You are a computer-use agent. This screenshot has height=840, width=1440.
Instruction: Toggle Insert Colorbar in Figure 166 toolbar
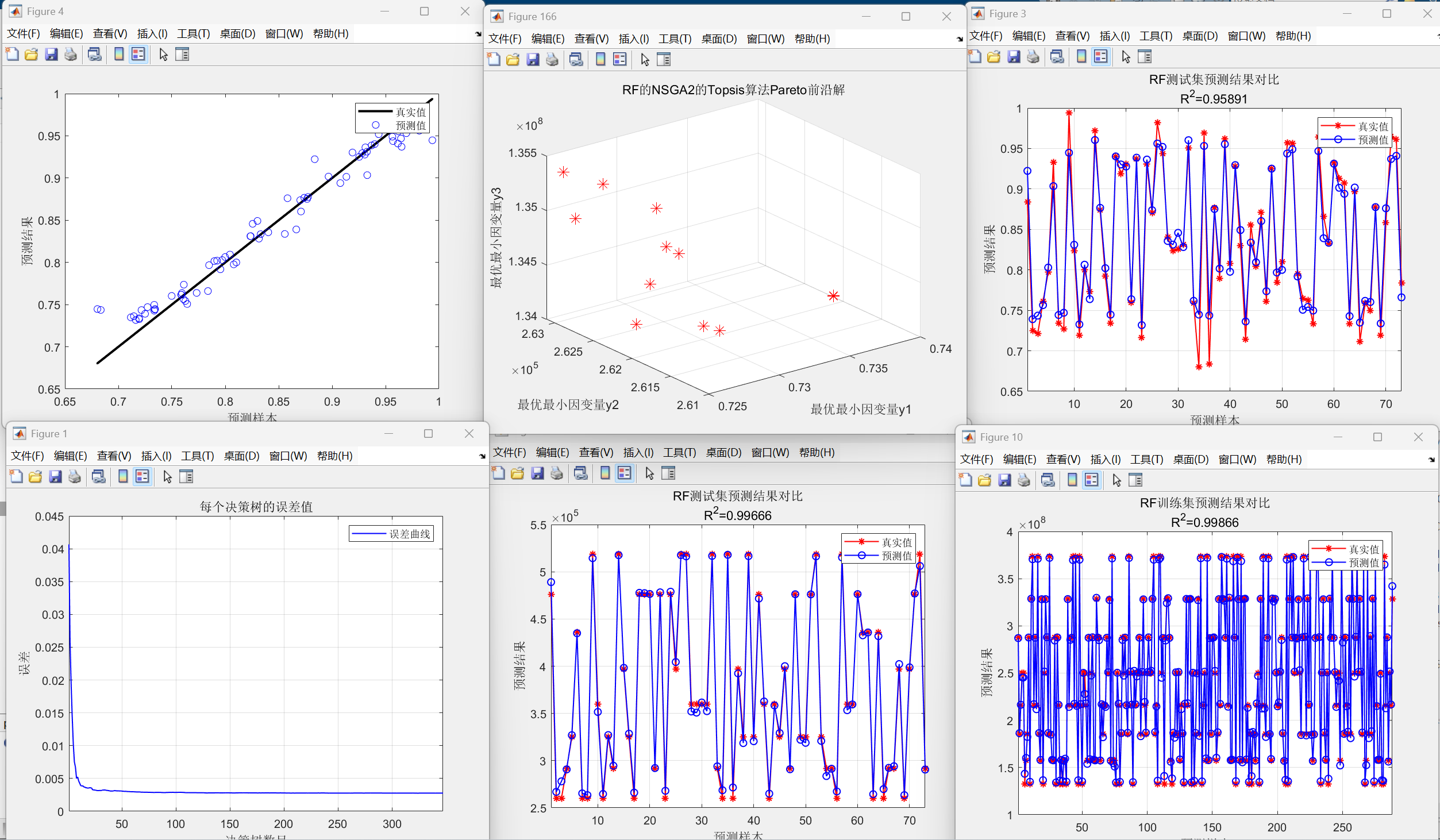(x=600, y=60)
